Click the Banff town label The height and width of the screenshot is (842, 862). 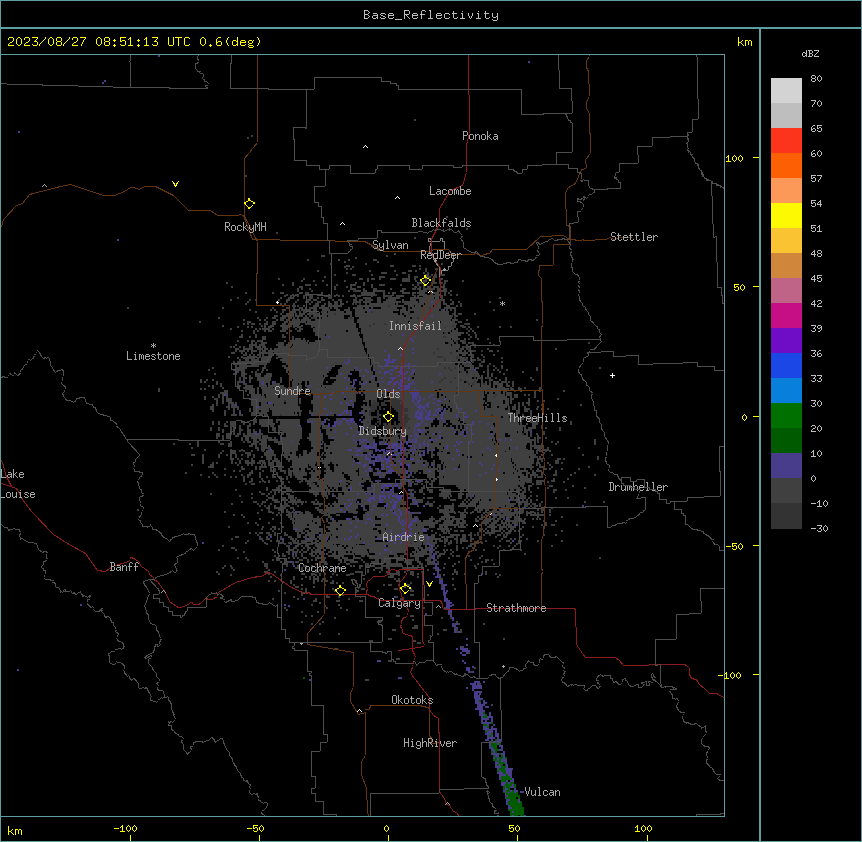pos(124,567)
